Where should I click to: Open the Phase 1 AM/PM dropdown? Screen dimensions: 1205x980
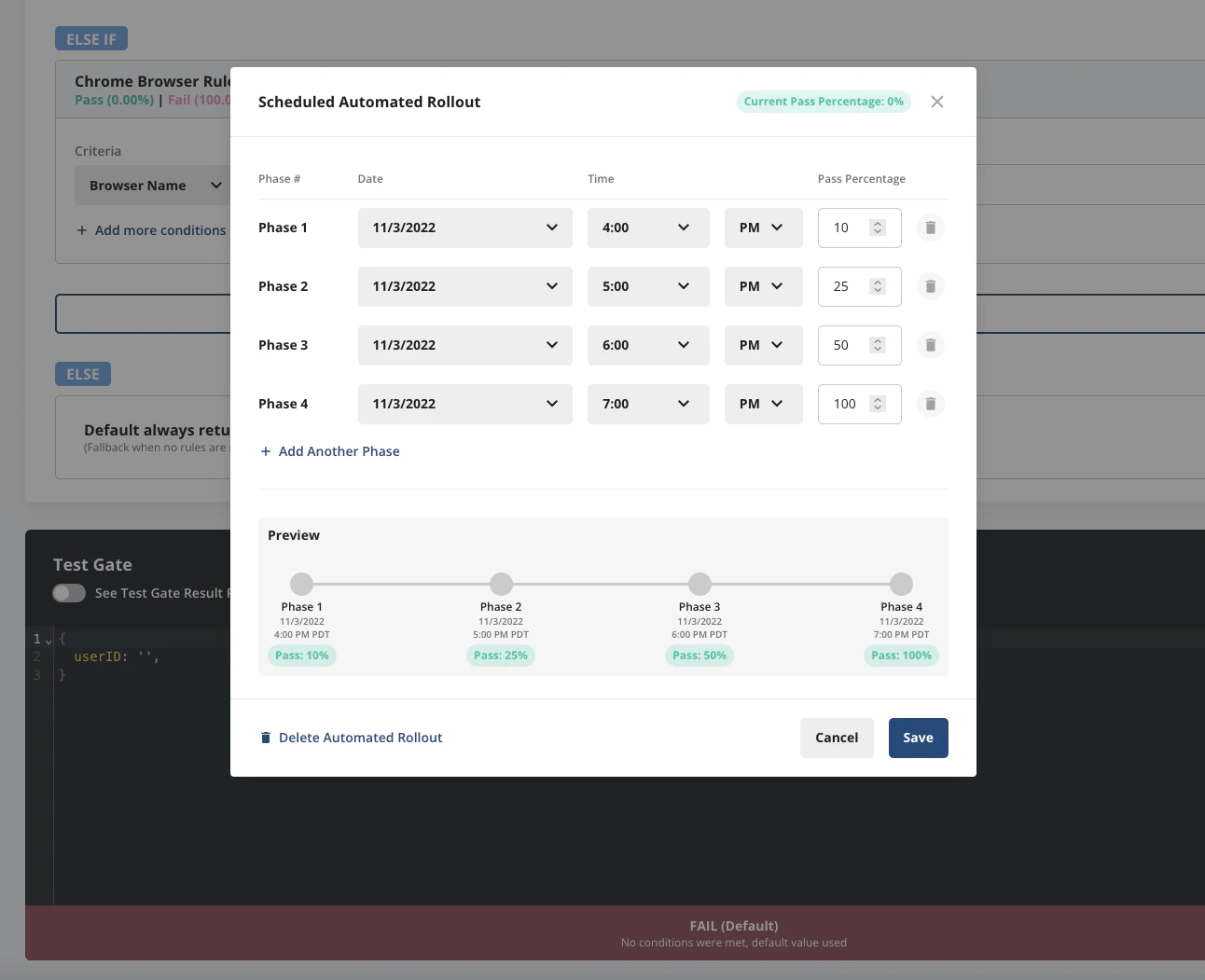(x=764, y=228)
